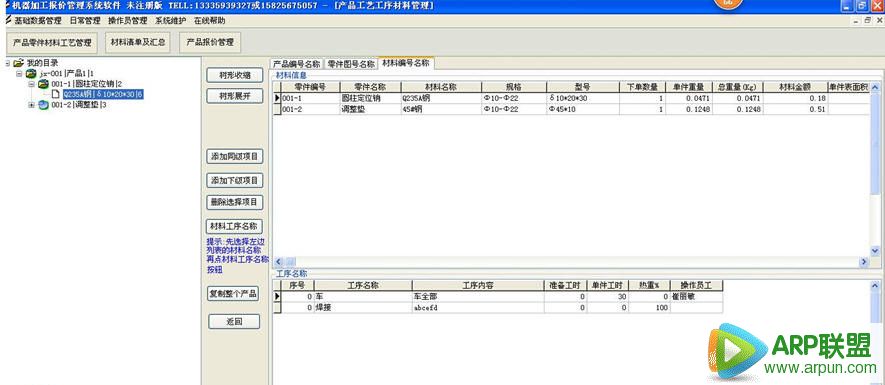The width and height of the screenshot is (885, 385).
Task: Select the 45#钢 material name cell
Action: [441, 109]
